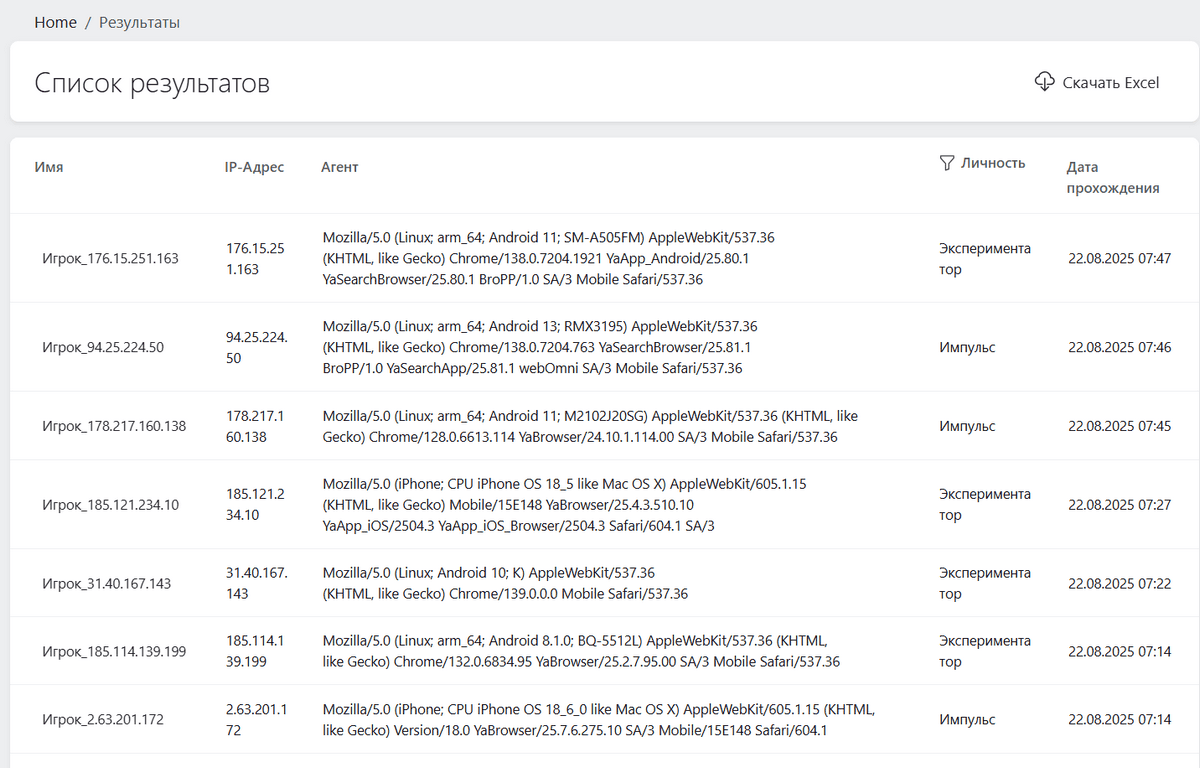Click the IP-Адрес column header

pos(254,167)
